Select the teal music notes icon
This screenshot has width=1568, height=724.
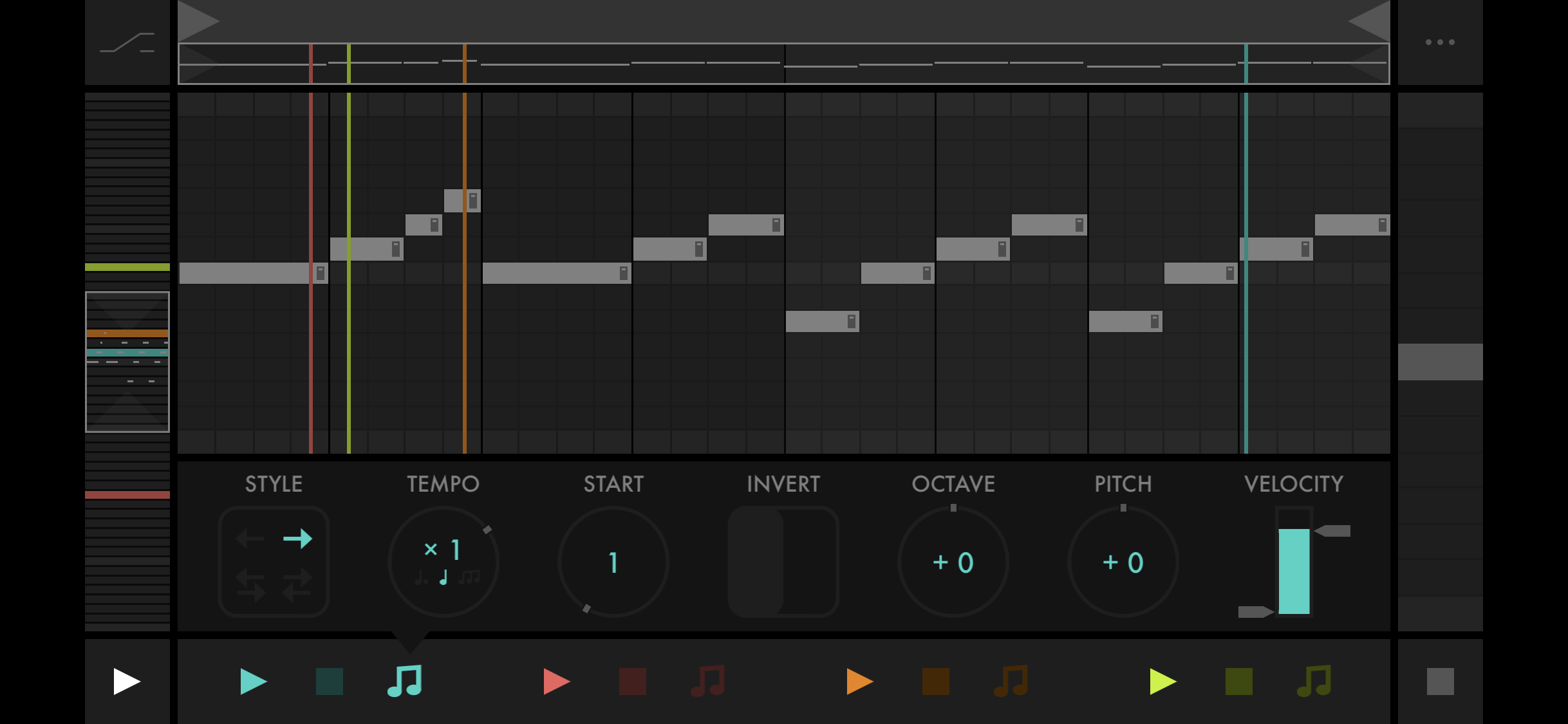coord(405,682)
